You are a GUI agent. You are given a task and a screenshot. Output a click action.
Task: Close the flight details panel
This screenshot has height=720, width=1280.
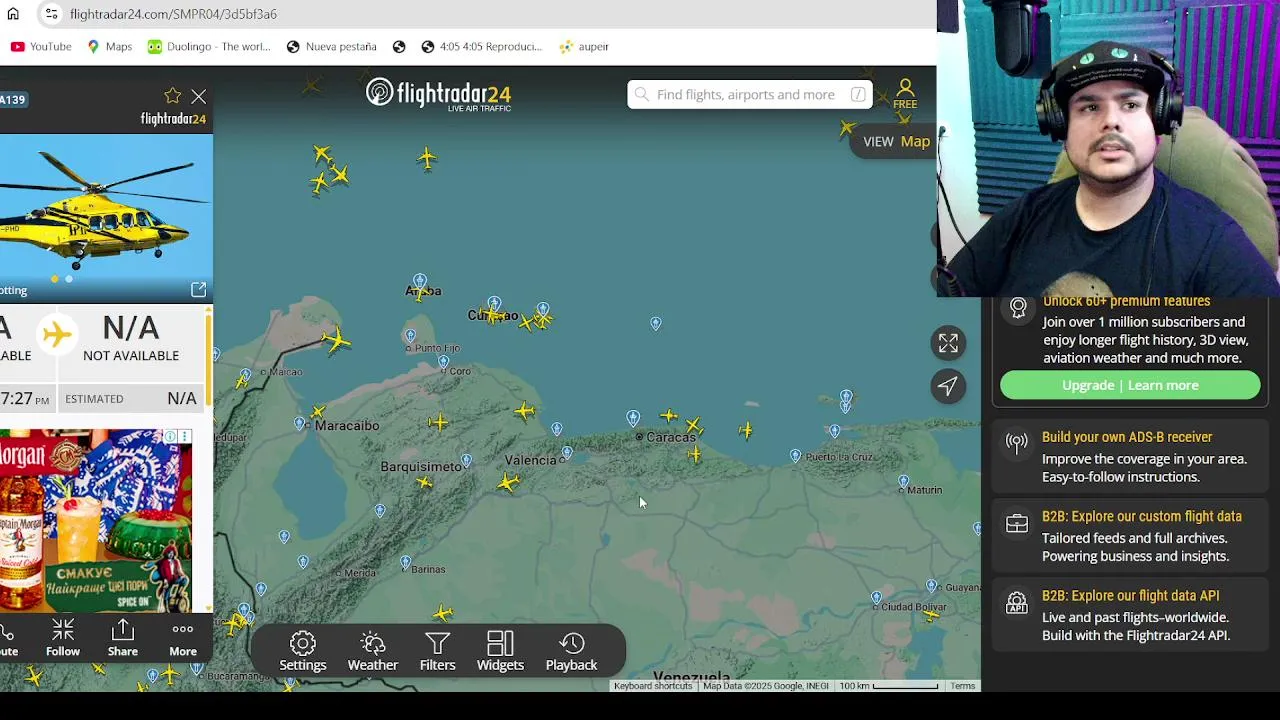[x=199, y=96]
